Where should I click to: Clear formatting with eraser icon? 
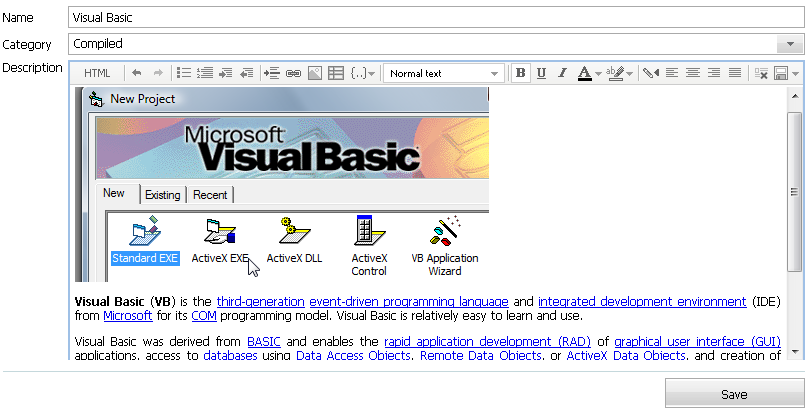(x=651, y=73)
